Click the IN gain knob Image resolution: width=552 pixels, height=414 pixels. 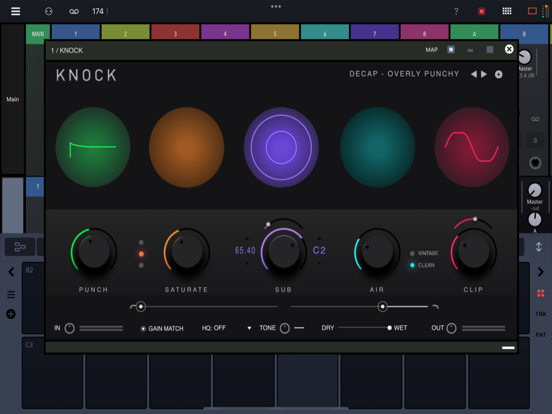tap(69, 328)
